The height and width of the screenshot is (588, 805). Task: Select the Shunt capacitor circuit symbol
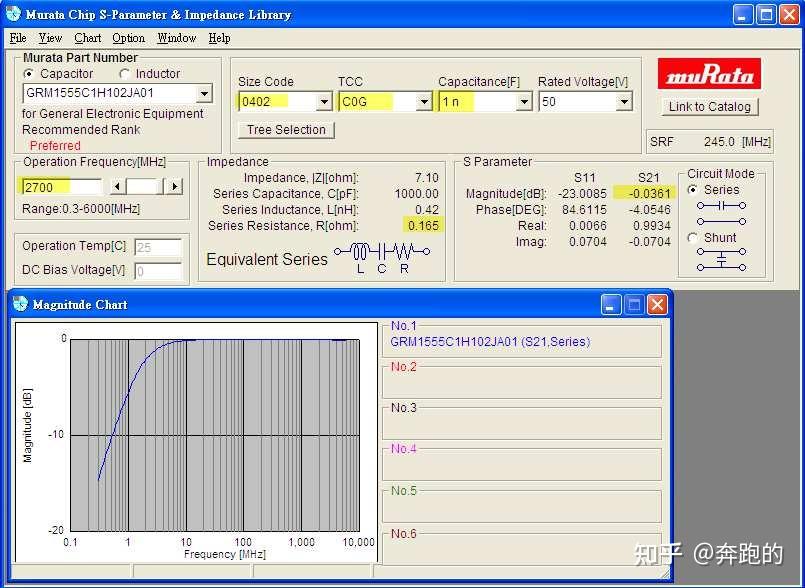pos(722,258)
